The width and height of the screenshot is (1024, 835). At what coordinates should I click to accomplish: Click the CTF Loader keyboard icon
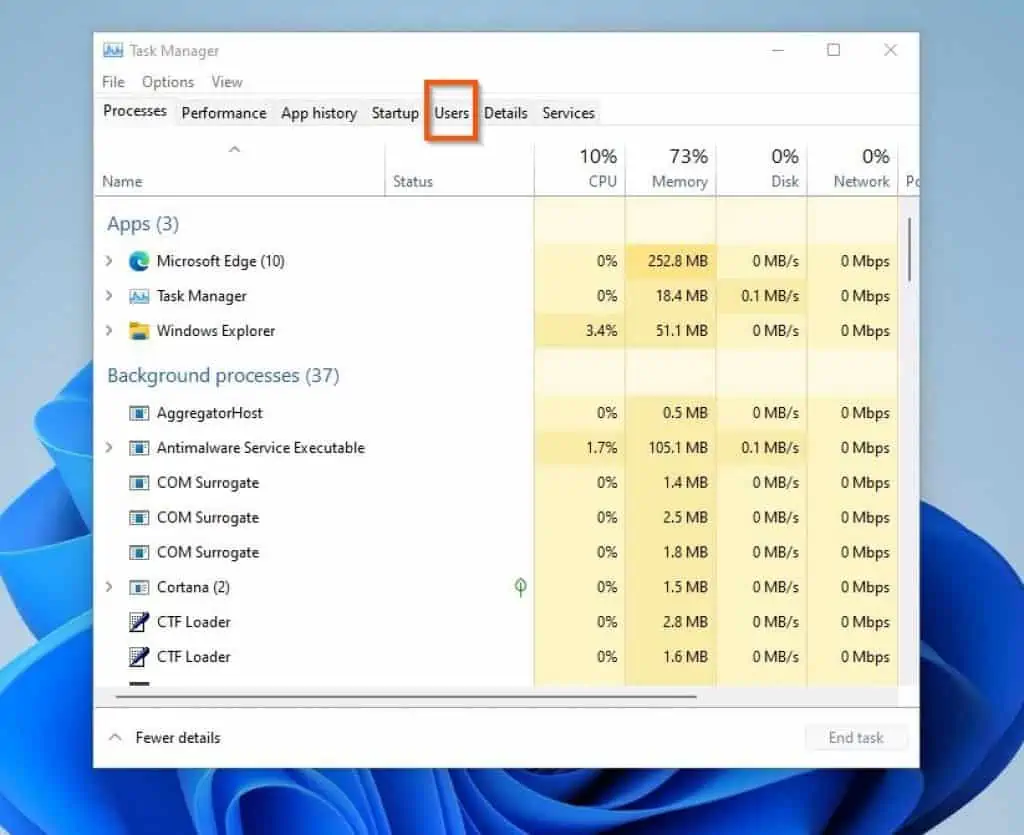pyautogui.click(x=139, y=622)
